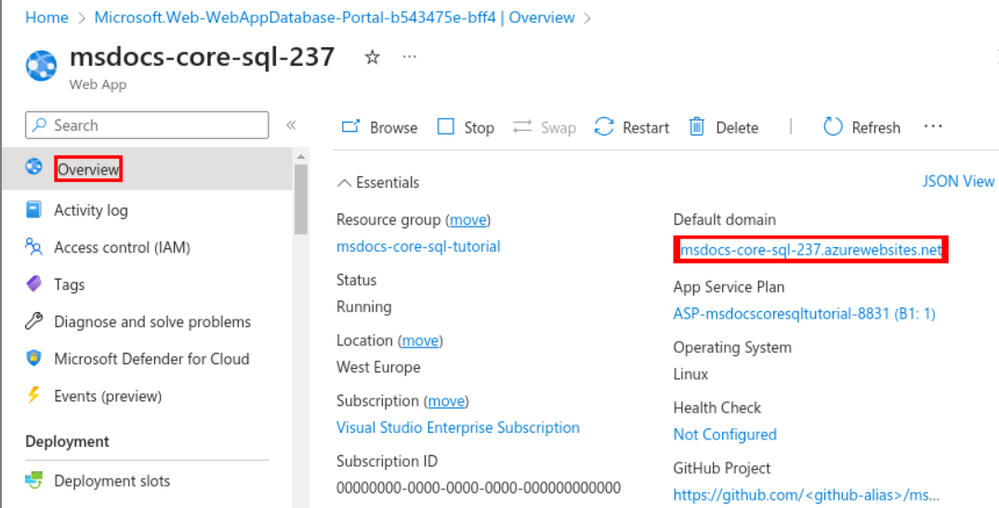
Task: Click the Diagnose wrench icon
Action: tap(34, 321)
